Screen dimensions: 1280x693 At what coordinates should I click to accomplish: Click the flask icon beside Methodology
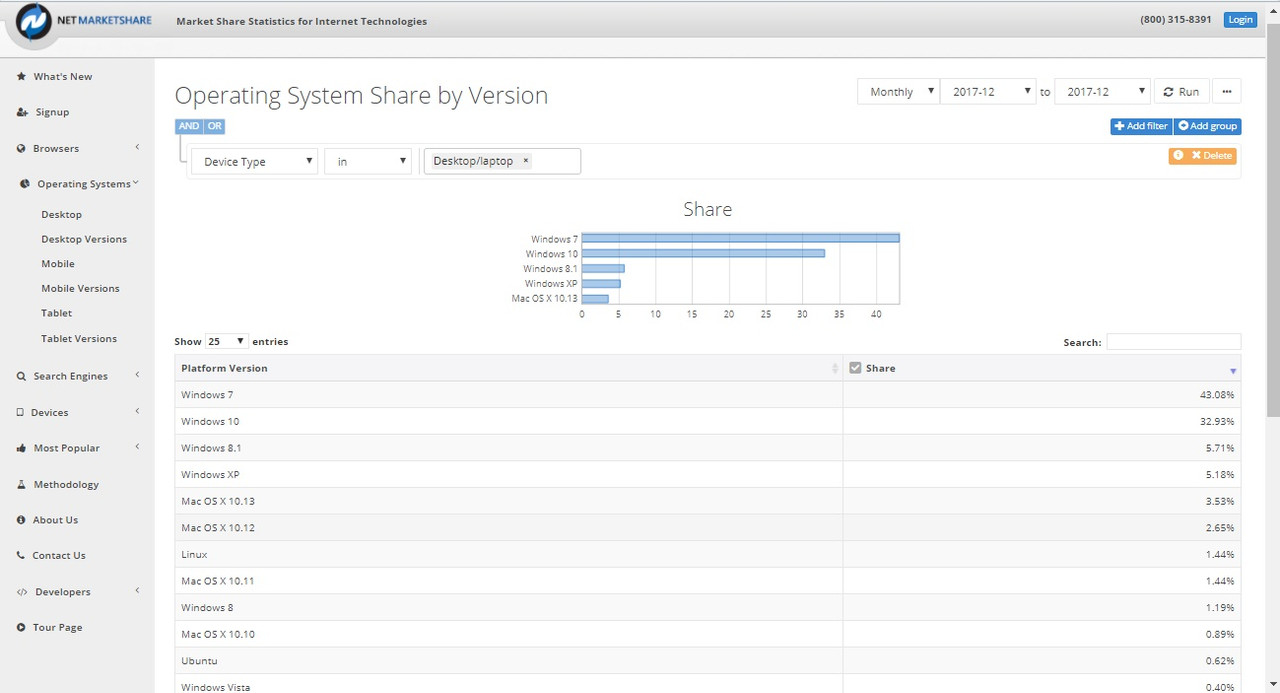click(x=22, y=484)
